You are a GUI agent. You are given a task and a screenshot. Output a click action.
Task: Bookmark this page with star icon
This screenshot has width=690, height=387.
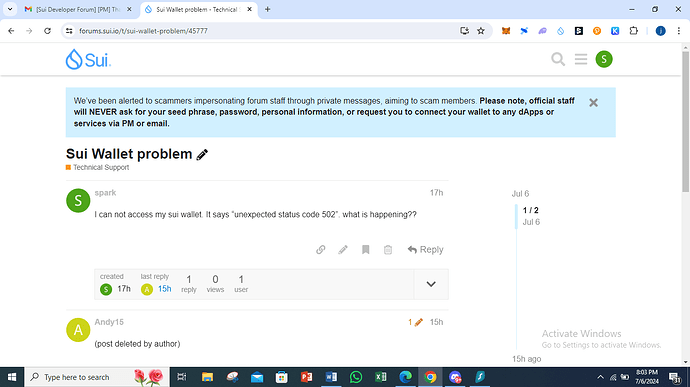click(x=481, y=31)
